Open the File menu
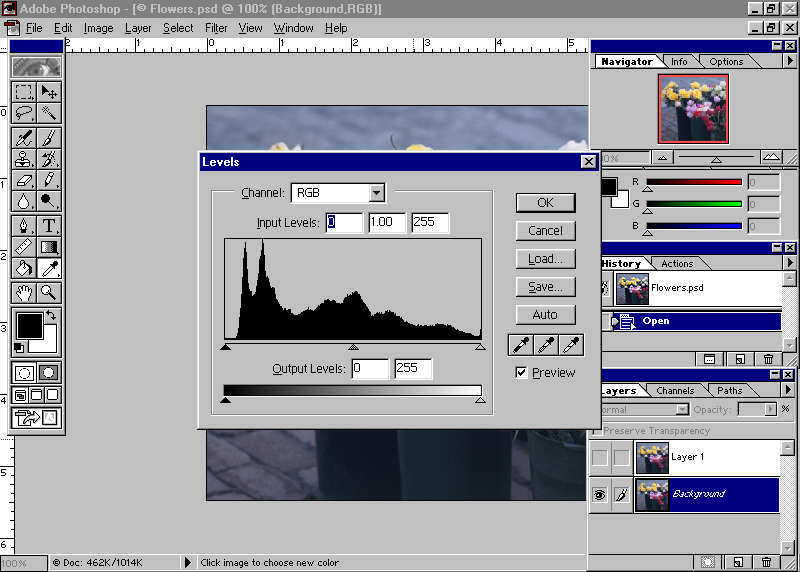 [34, 28]
